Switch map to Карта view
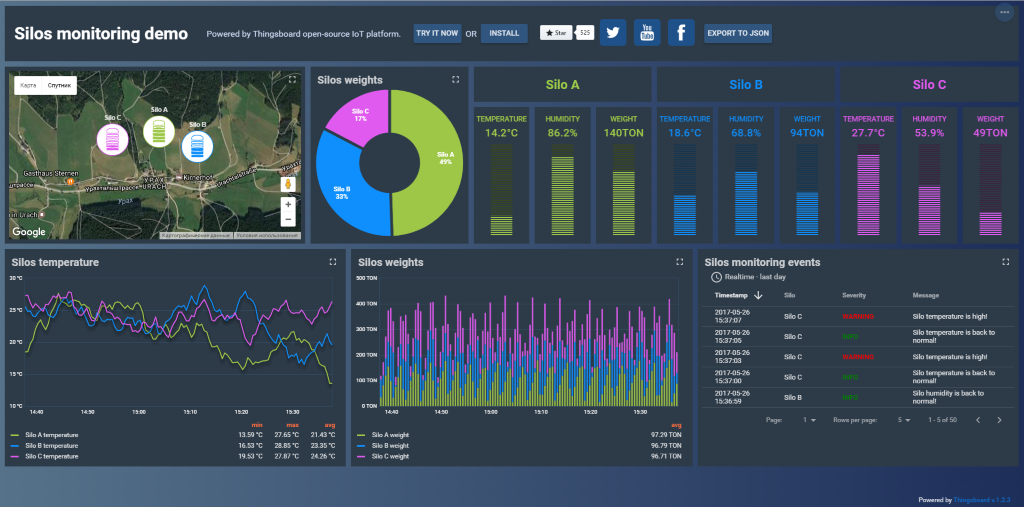1024x507 pixels. [x=29, y=86]
